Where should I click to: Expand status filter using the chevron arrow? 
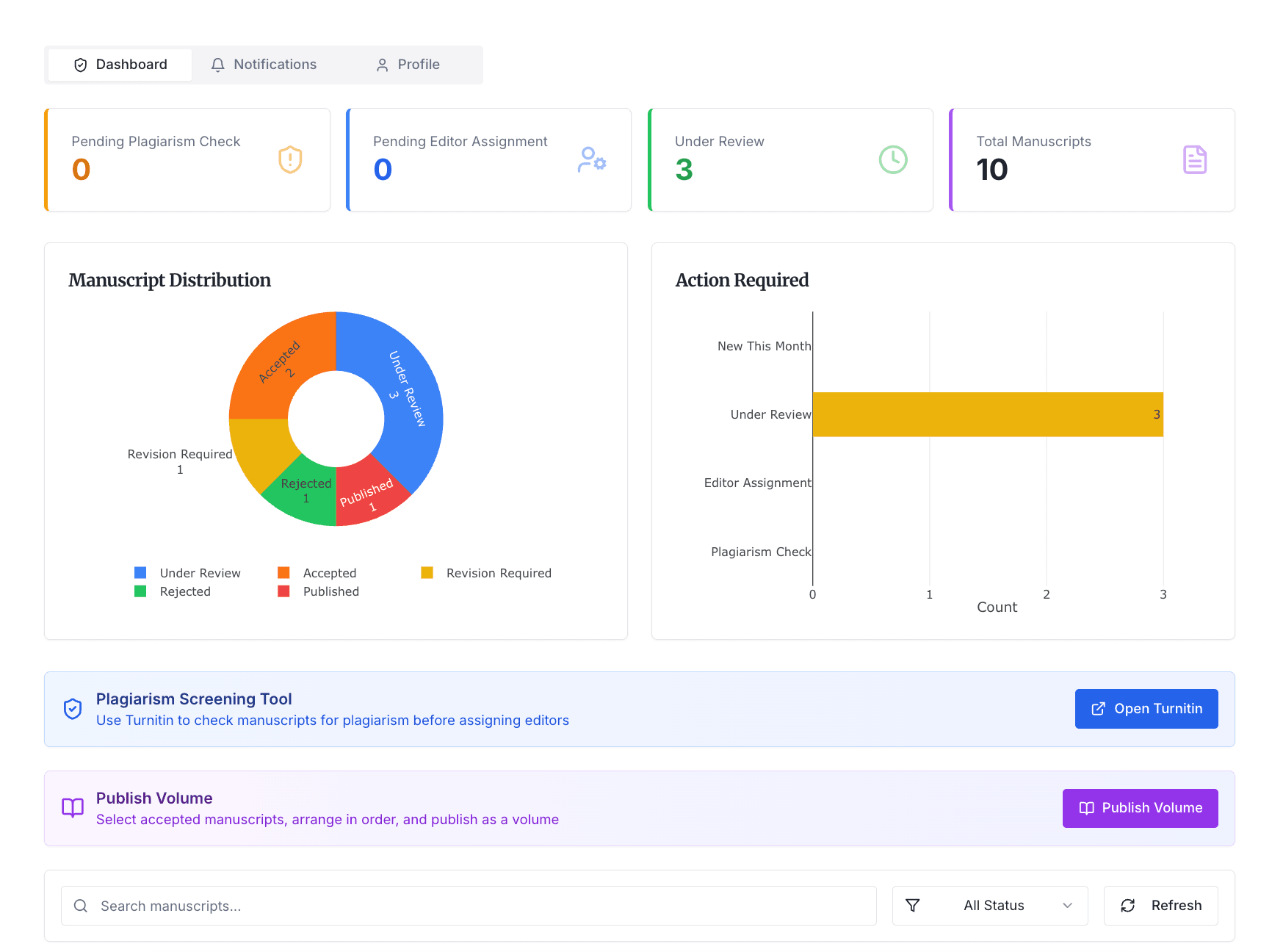1067,906
